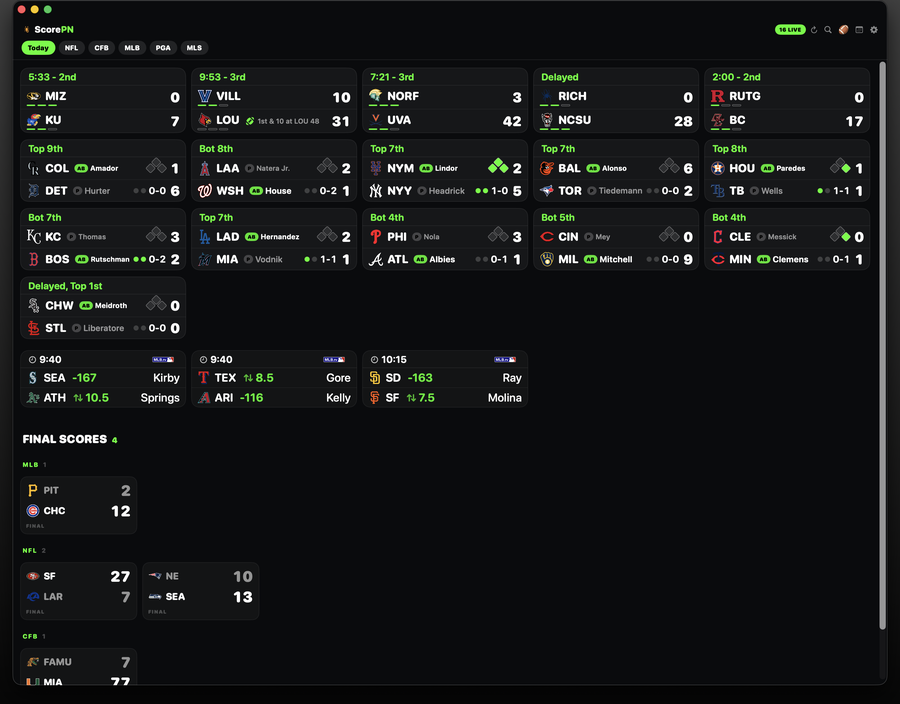Click the base diamonds in HOU row
This screenshot has width=900, height=704.
(x=840, y=166)
